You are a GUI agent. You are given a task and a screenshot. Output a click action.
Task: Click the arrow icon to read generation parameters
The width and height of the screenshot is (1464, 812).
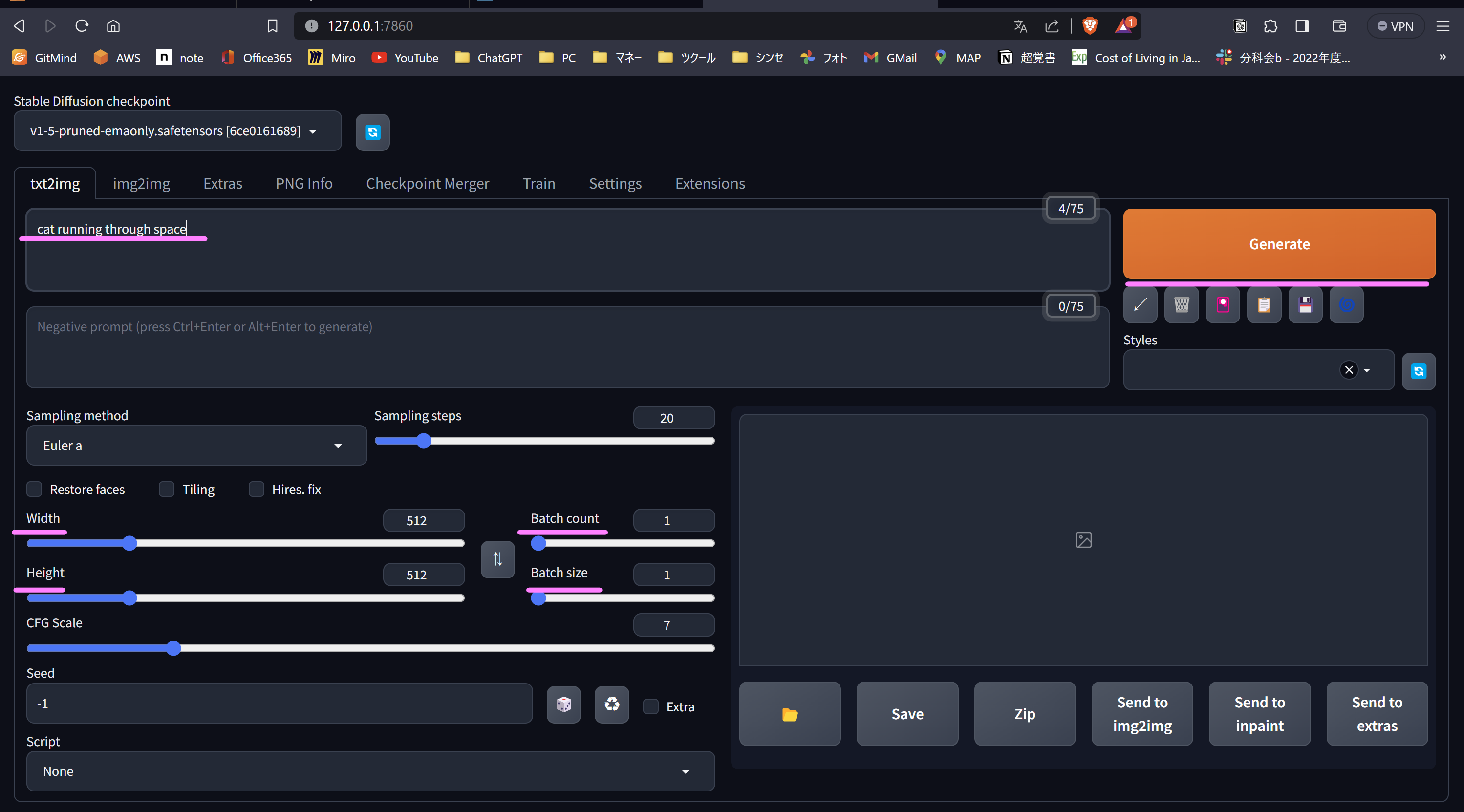[x=1140, y=305]
